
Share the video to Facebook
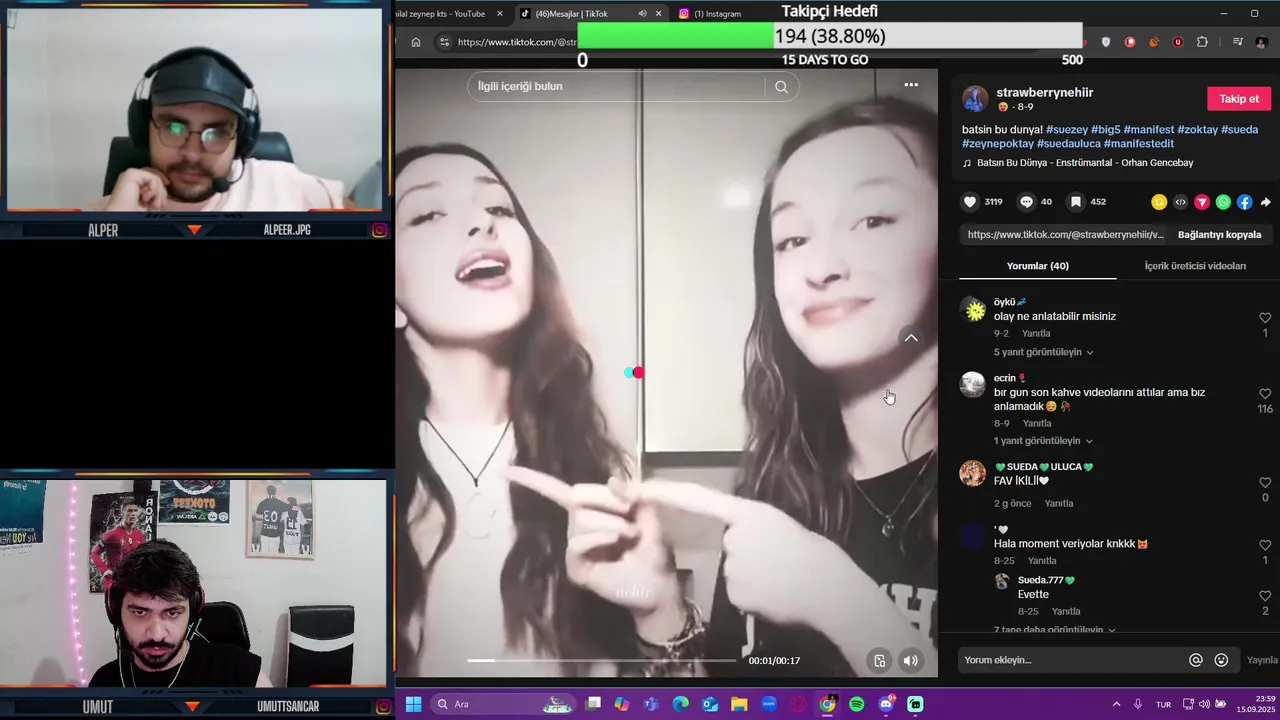1244,202
